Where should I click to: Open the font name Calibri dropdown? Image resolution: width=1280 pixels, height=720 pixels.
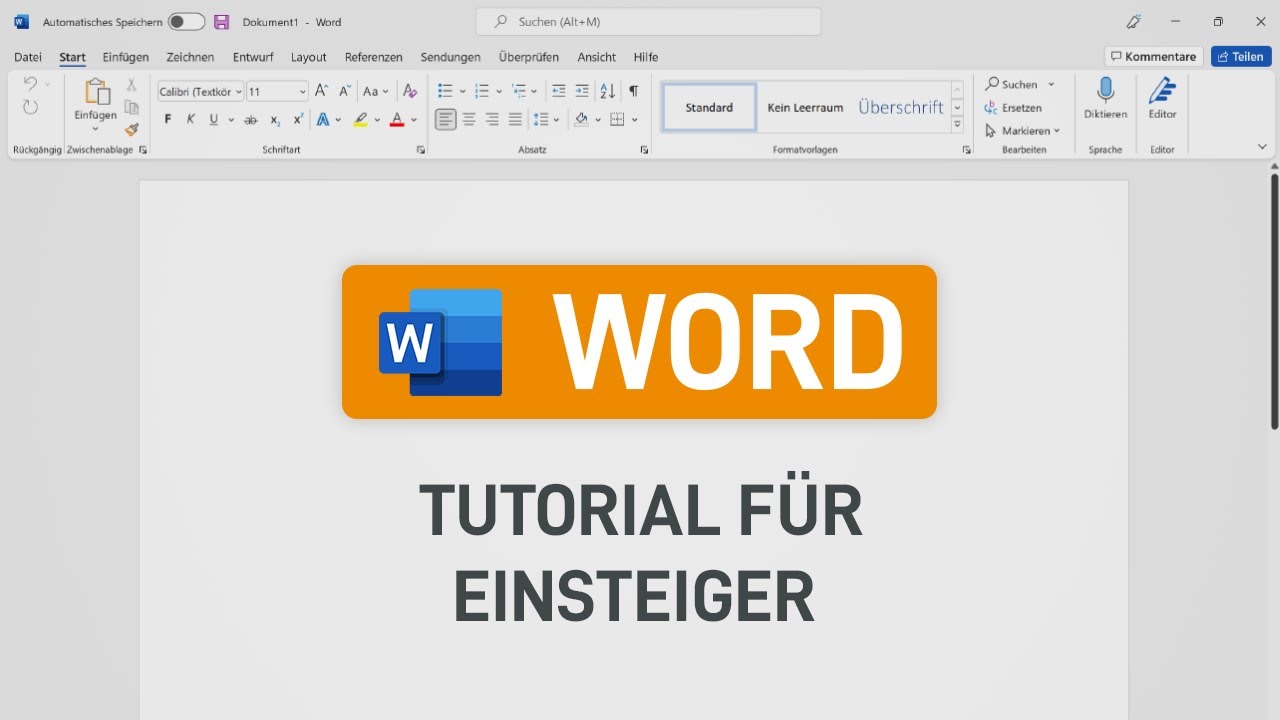point(238,92)
